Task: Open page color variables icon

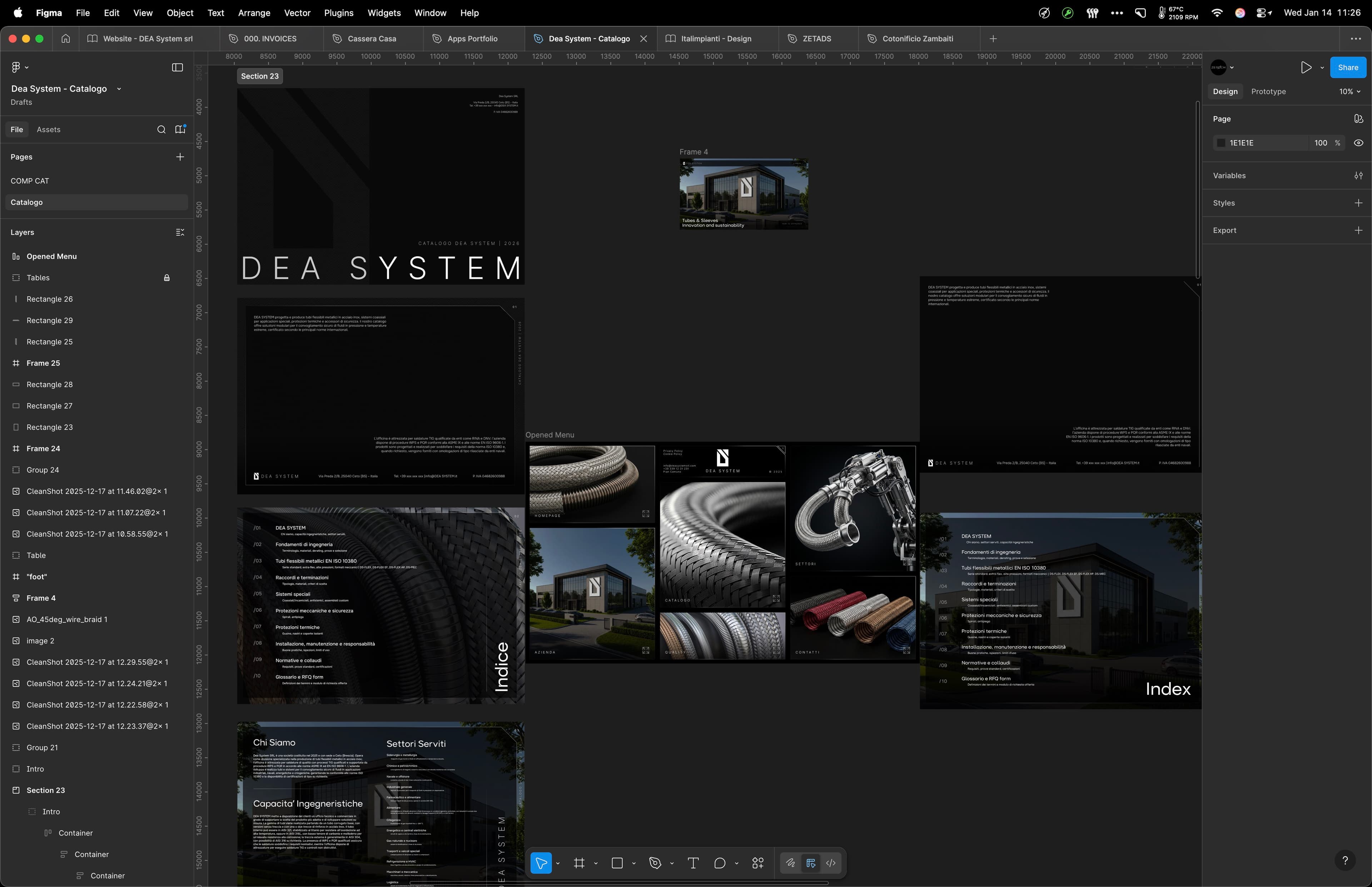Action: tap(1359, 119)
